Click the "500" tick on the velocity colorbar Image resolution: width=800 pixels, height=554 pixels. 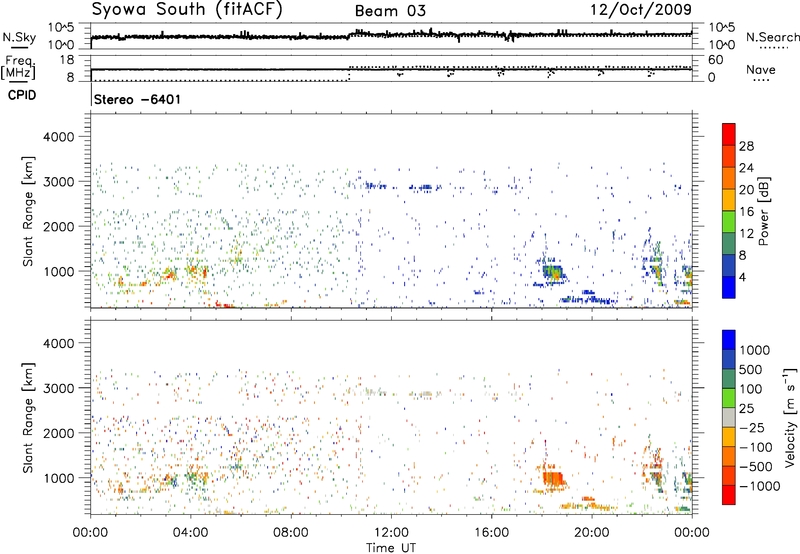click(x=751, y=369)
